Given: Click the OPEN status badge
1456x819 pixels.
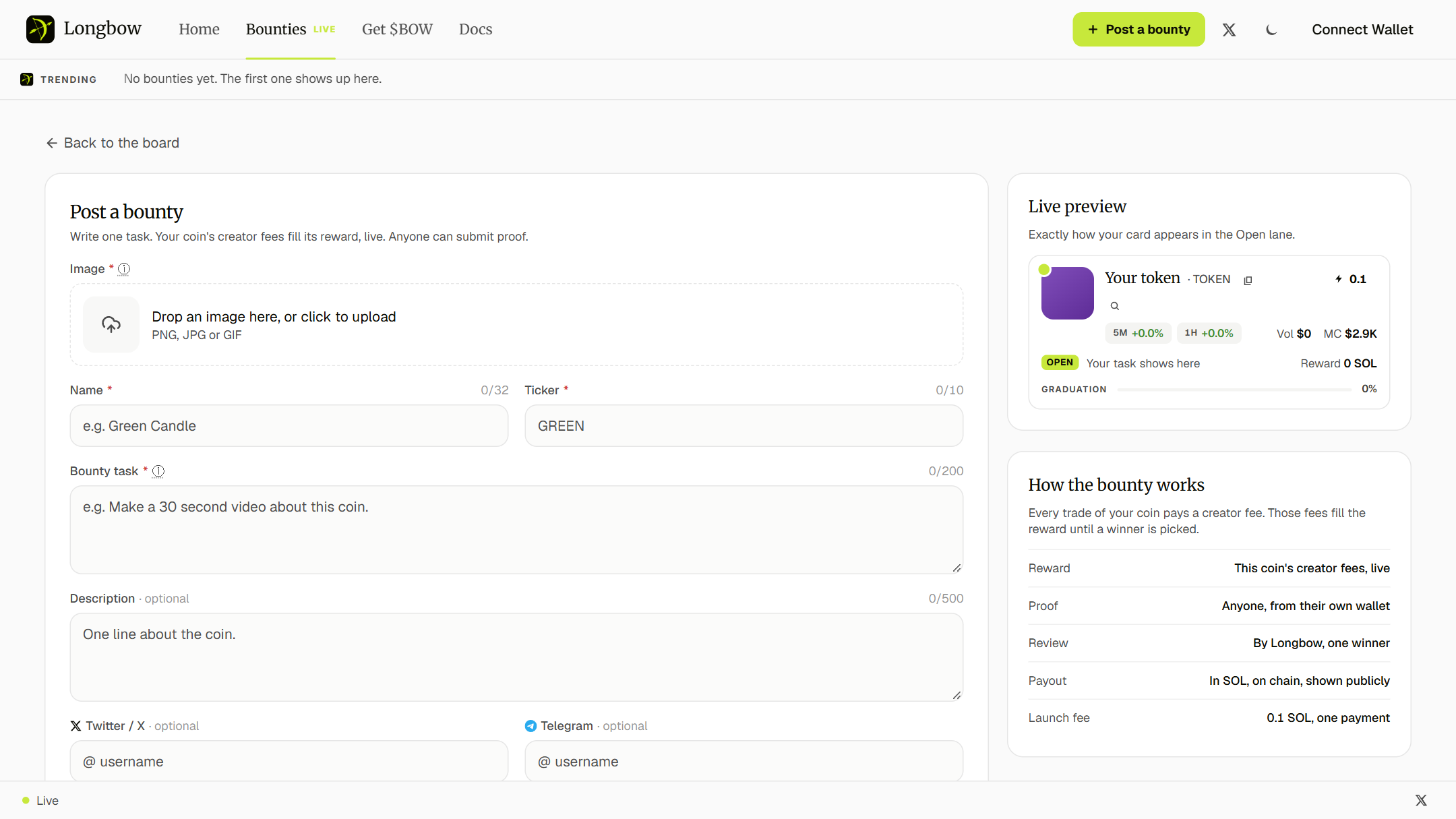Looking at the screenshot, I should coord(1060,363).
